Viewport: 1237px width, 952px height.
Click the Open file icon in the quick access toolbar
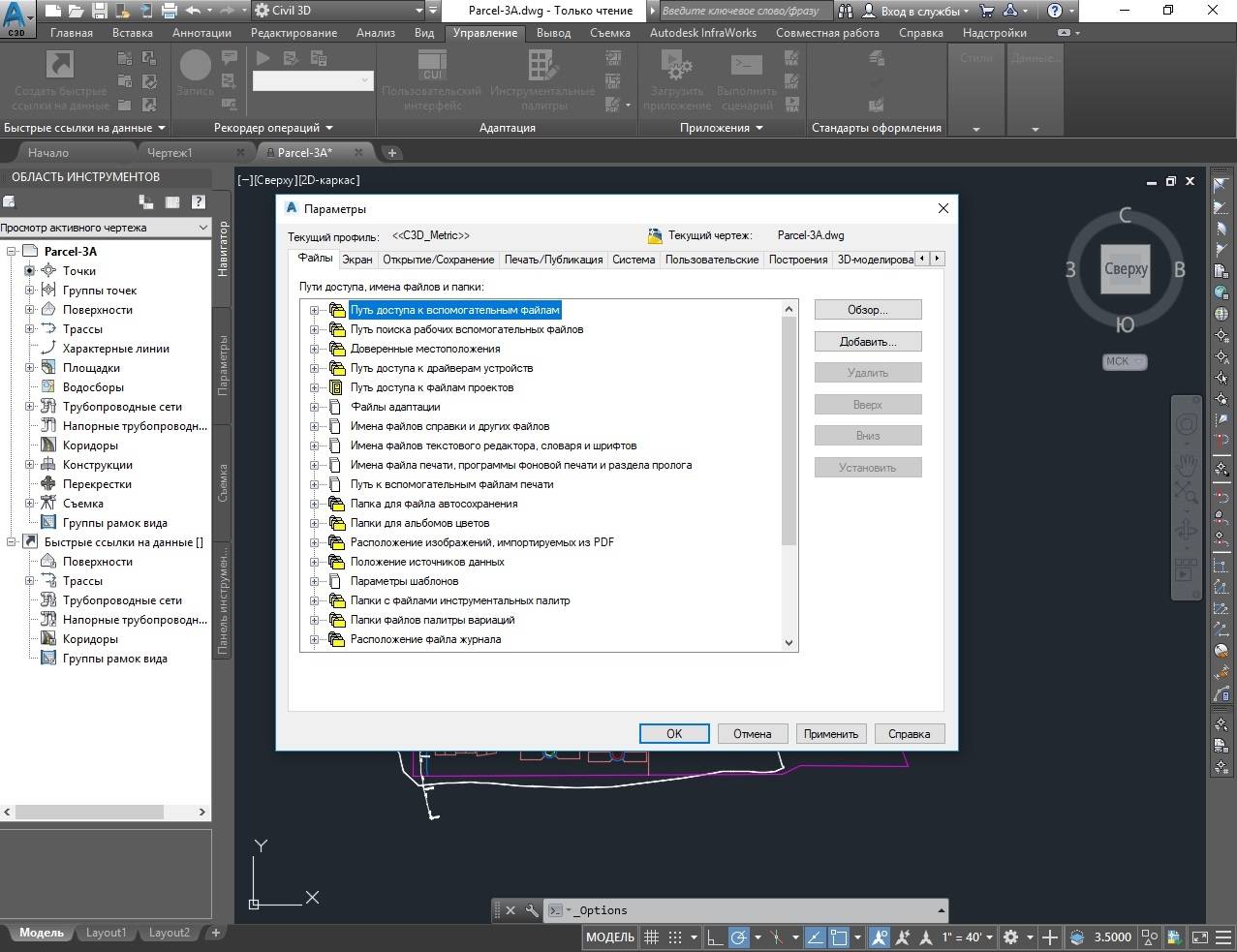tap(76, 11)
